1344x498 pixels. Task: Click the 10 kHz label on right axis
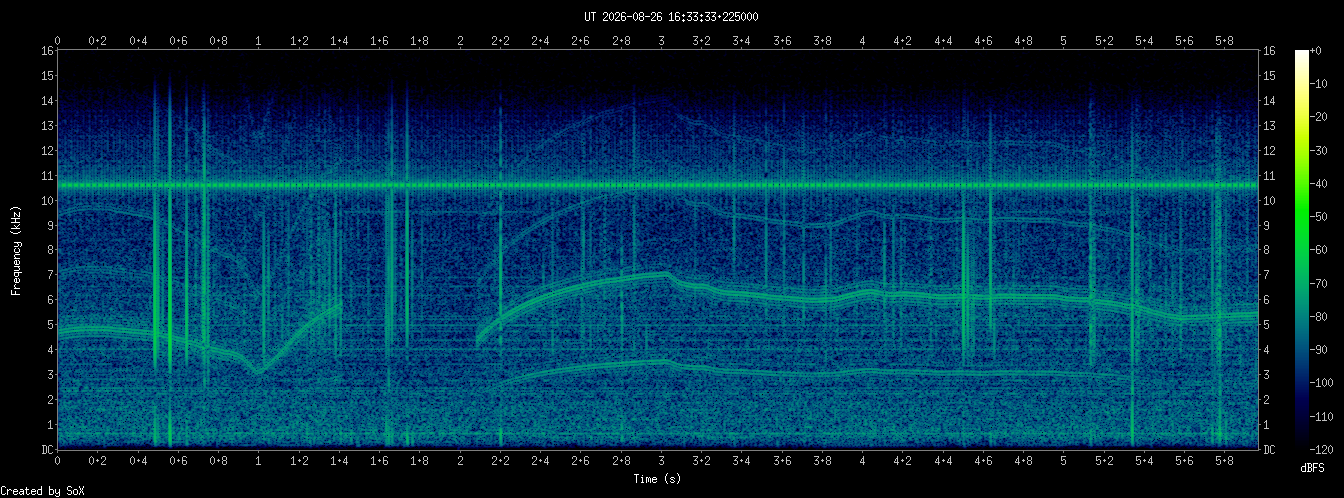point(1270,201)
